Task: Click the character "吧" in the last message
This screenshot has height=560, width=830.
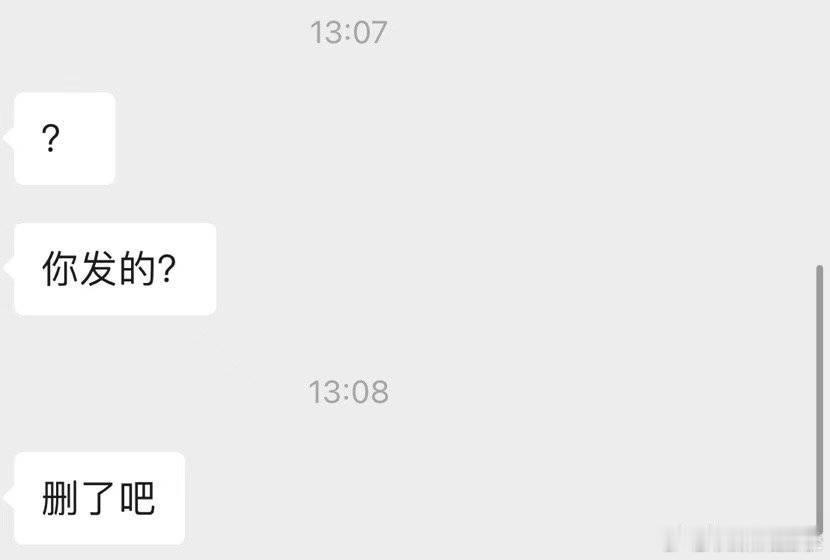Action: click(x=137, y=498)
